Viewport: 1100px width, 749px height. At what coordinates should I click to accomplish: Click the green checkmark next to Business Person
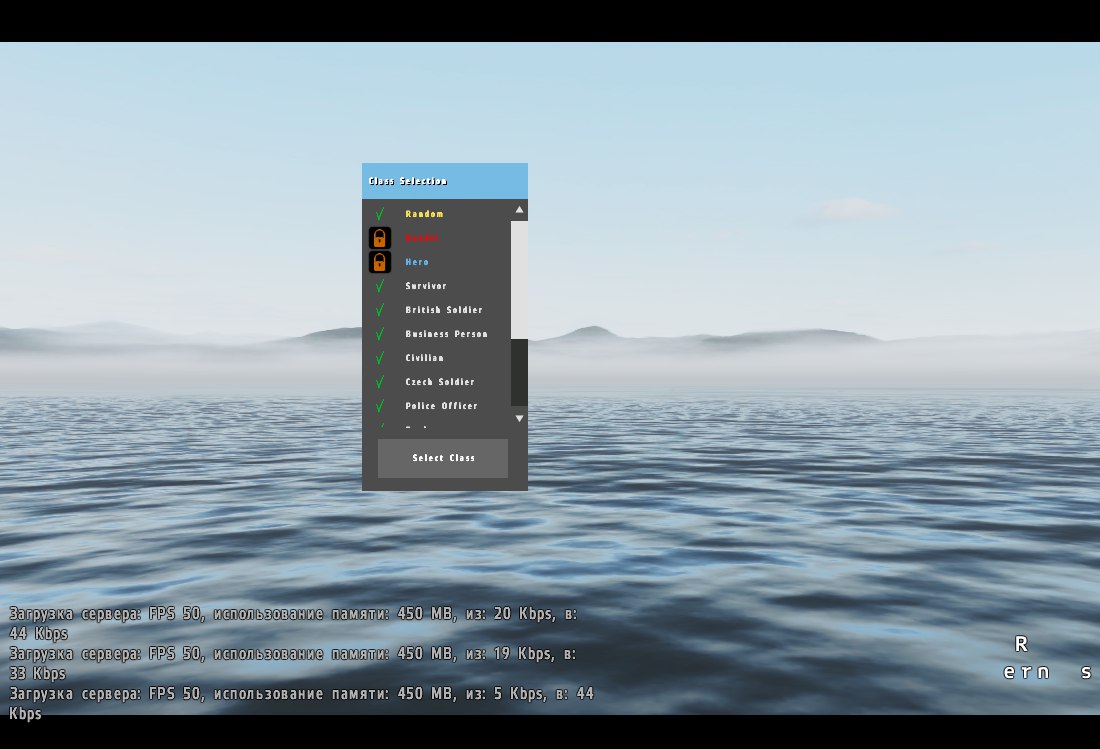point(380,334)
